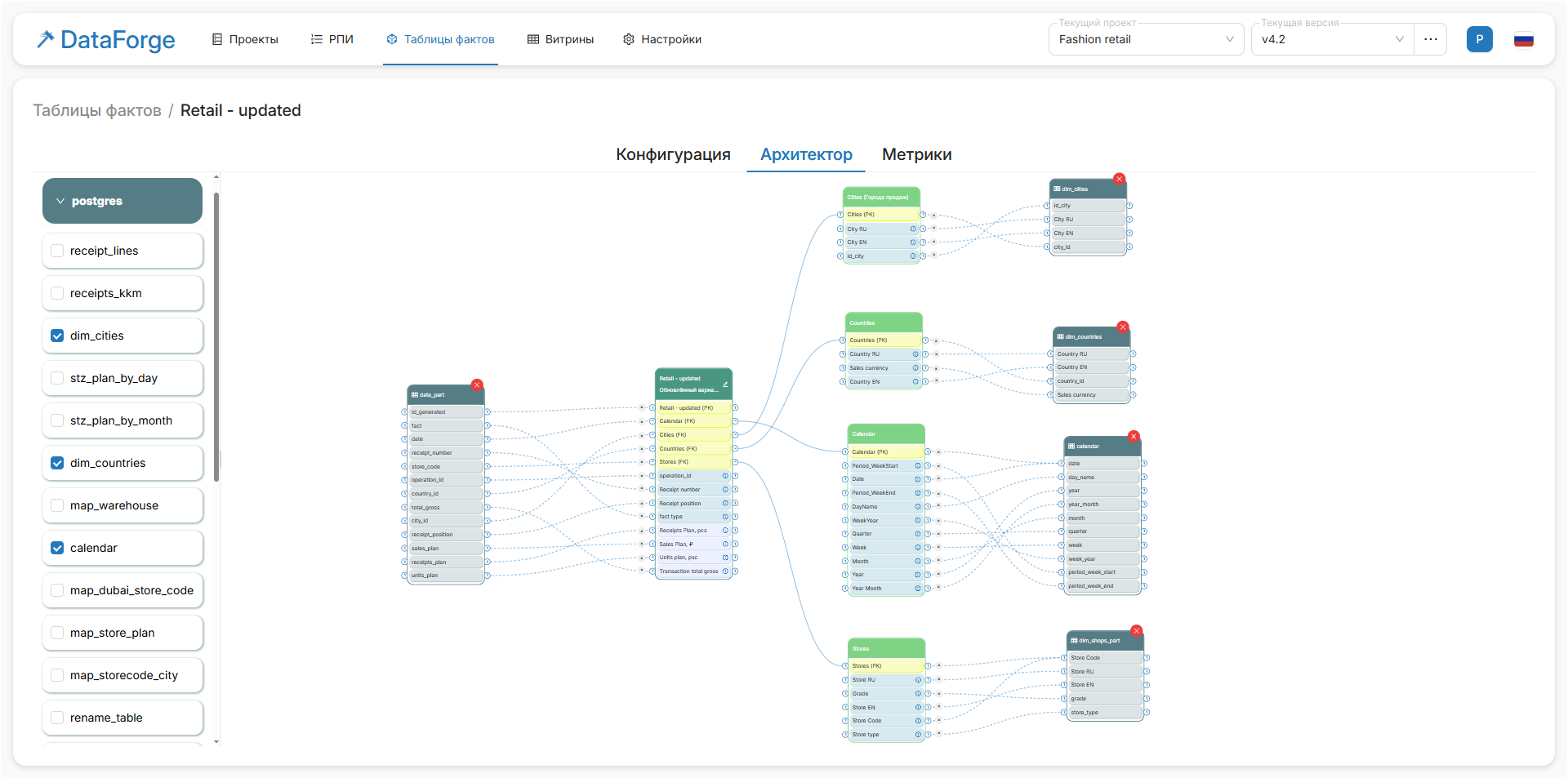Remove the dim_countries table node
The width and height of the screenshot is (1568, 778).
pos(1123,327)
